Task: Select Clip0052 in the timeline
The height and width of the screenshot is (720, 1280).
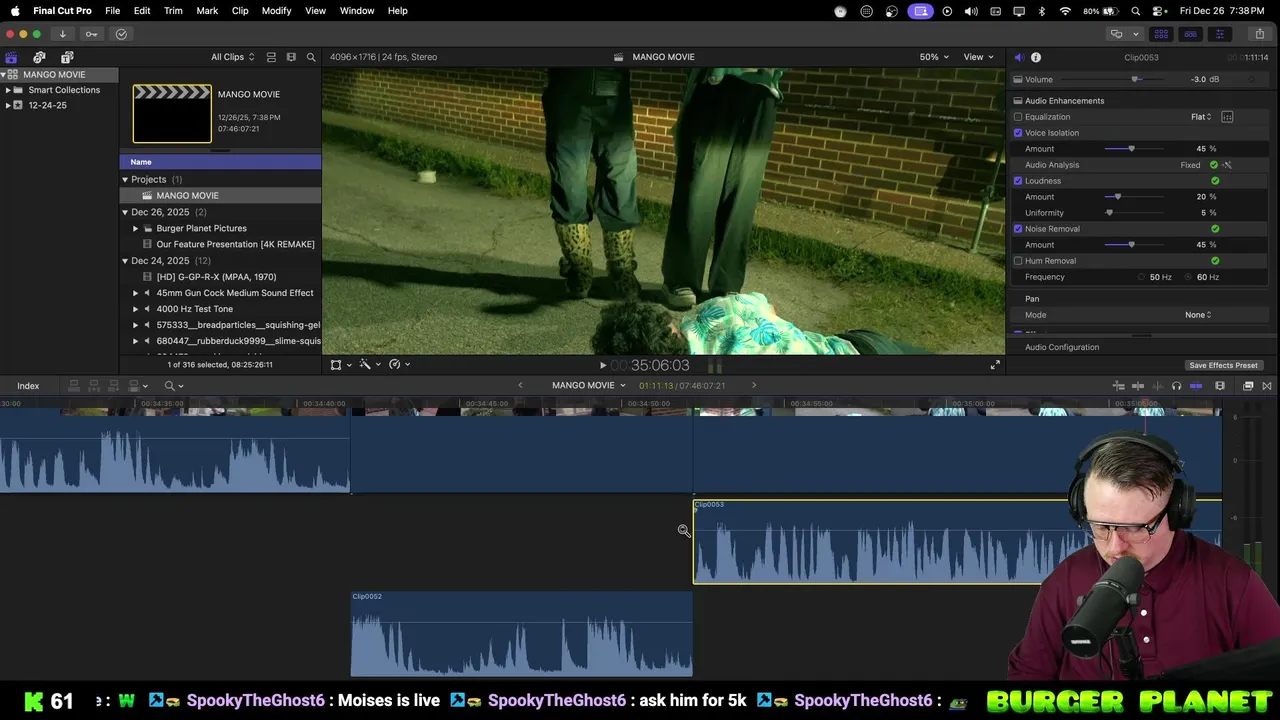Action: coord(521,634)
